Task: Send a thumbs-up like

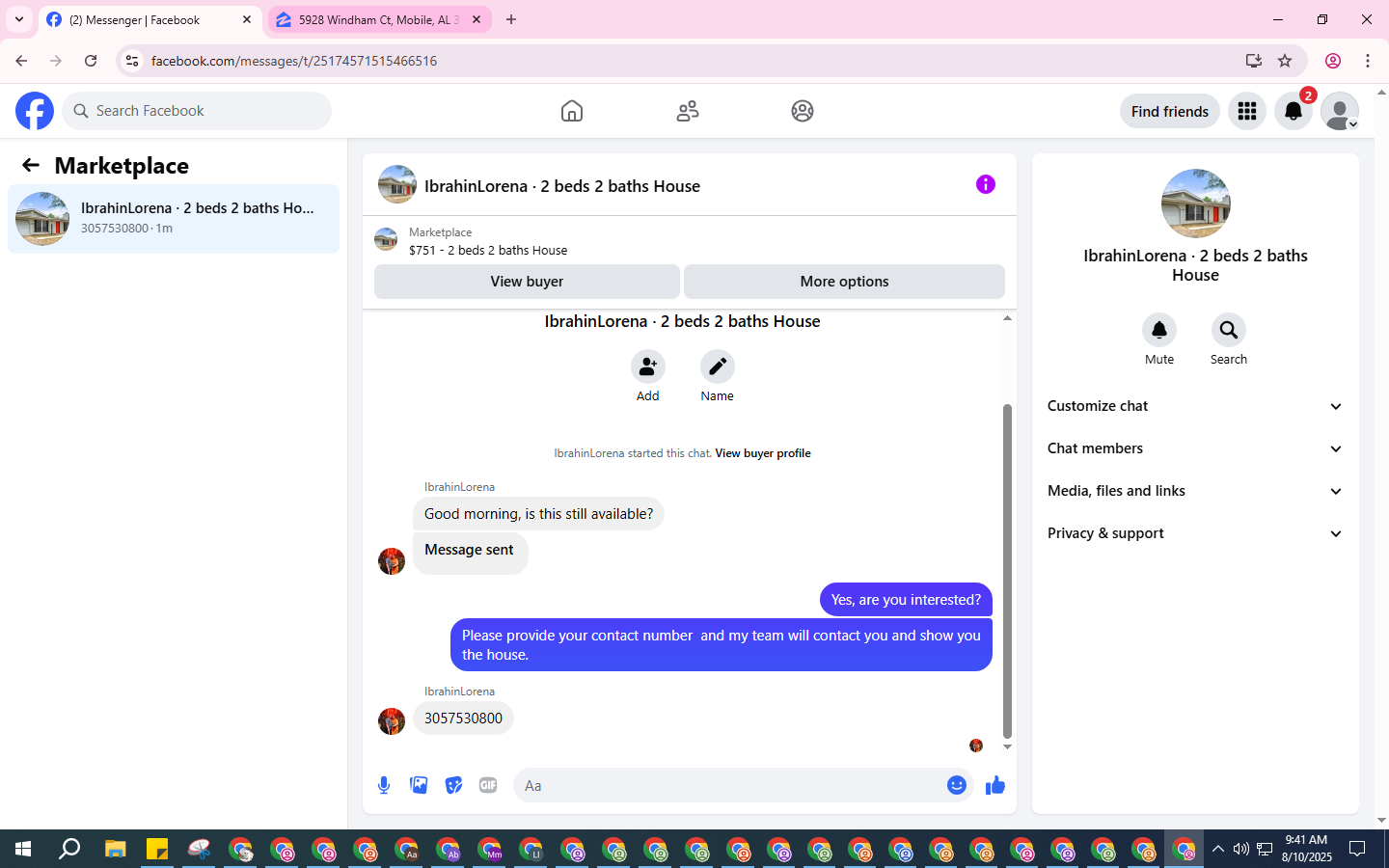Action: 995,785
